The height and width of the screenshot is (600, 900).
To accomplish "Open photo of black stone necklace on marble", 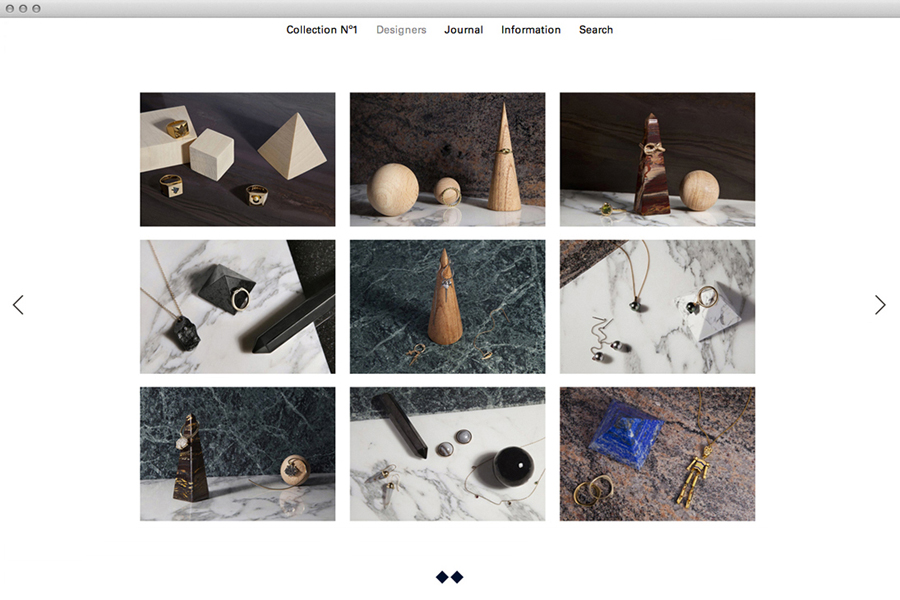I will [238, 307].
